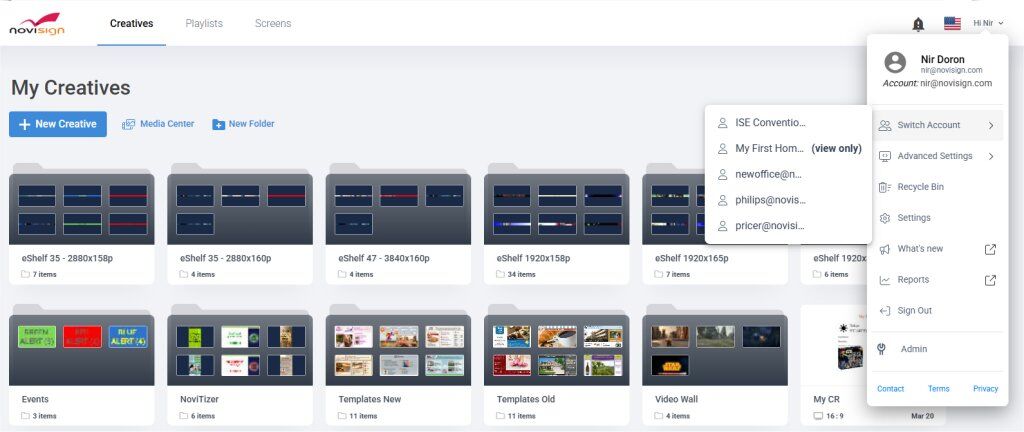The width and height of the screenshot is (1024, 432).
Task: Open the Recycle Bin menu entry
Action: [920, 187]
